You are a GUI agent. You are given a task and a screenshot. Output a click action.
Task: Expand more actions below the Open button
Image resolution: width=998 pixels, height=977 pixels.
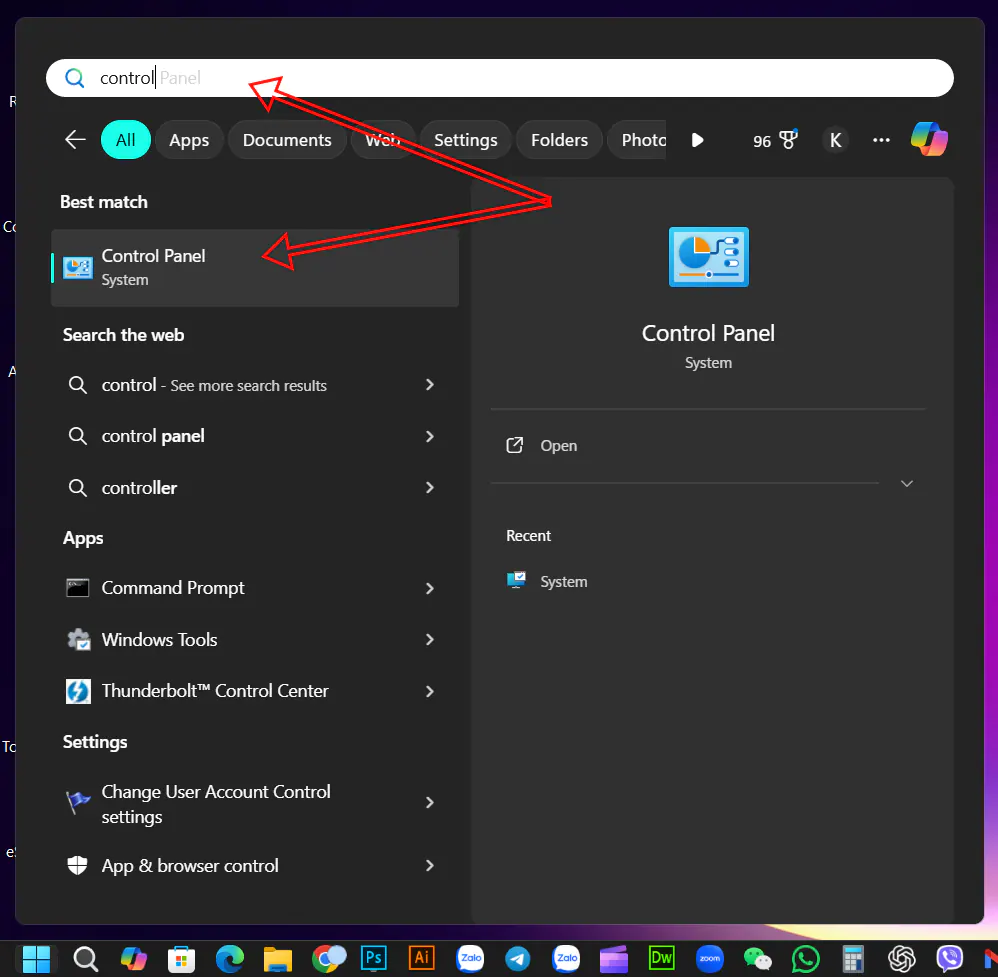click(906, 483)
